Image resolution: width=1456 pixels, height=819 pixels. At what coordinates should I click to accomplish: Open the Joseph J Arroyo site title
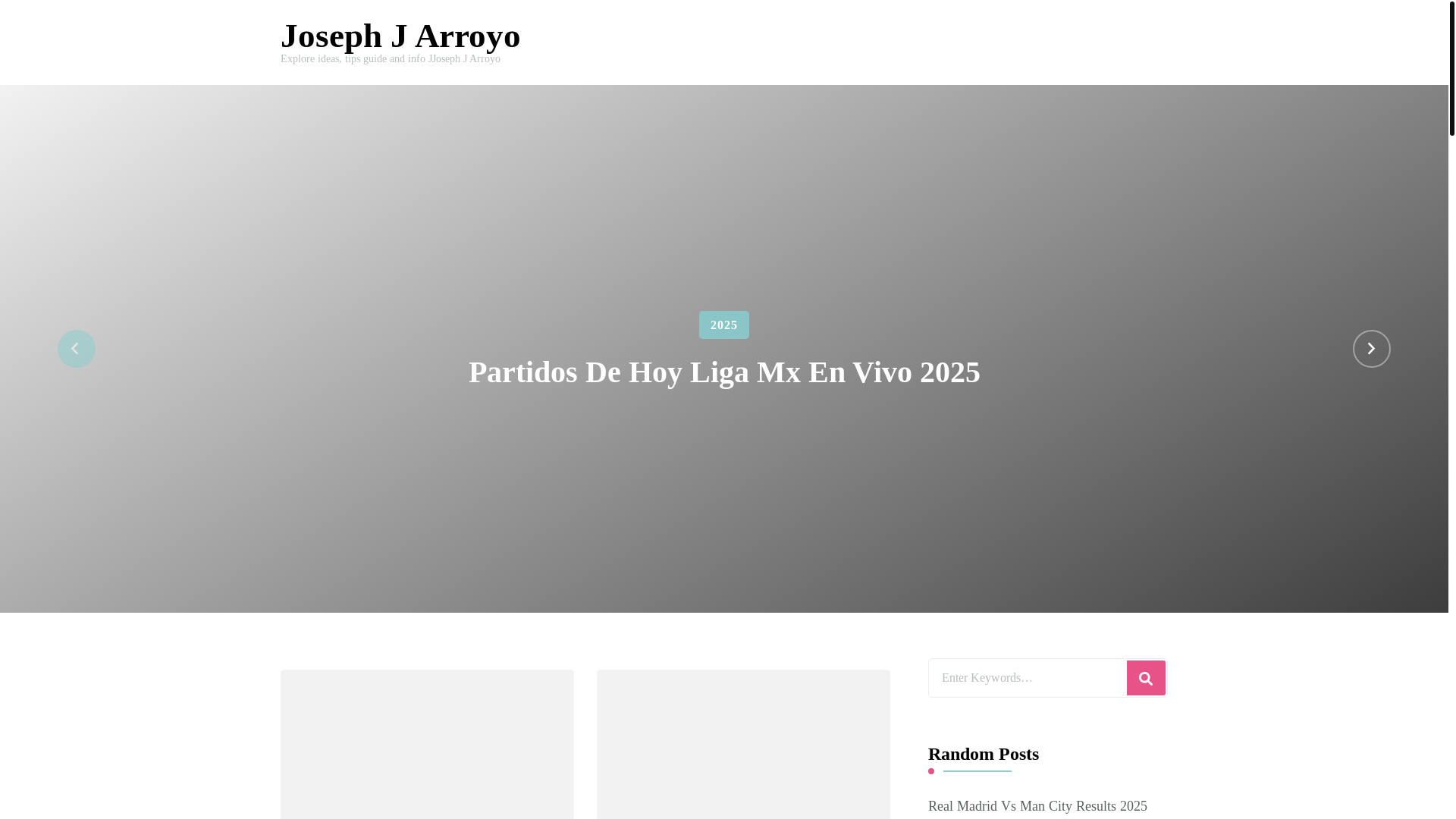pyautogui.click(x=400, y=36)
